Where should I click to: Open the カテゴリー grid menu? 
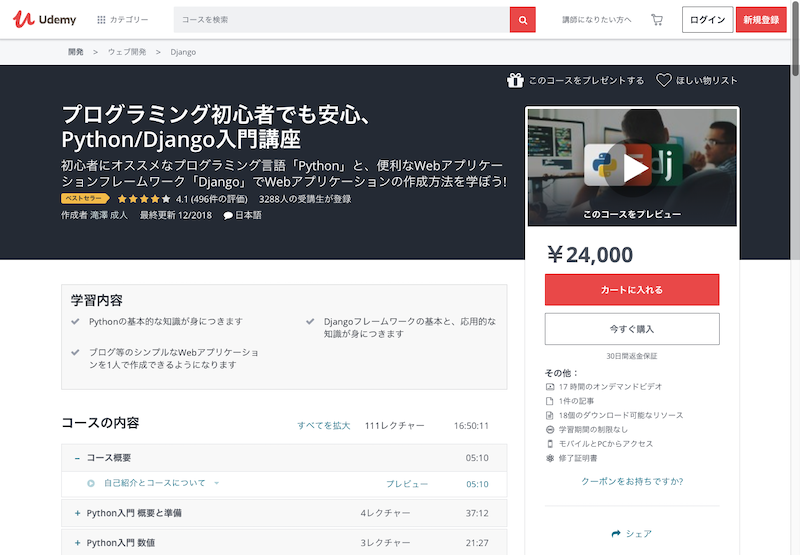[x=122, y=19]
